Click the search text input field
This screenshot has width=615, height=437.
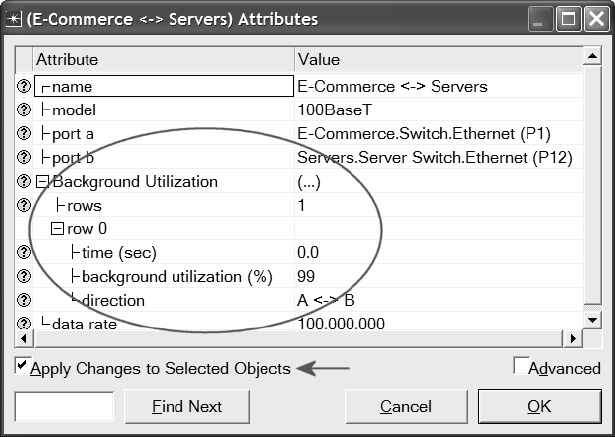(64, 406)
